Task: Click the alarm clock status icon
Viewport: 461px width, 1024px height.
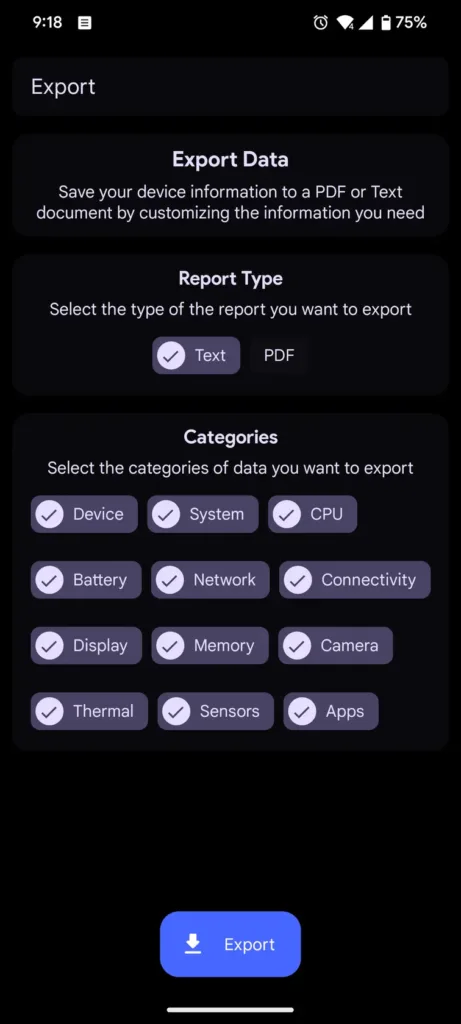Action: (x=321, y=23)
